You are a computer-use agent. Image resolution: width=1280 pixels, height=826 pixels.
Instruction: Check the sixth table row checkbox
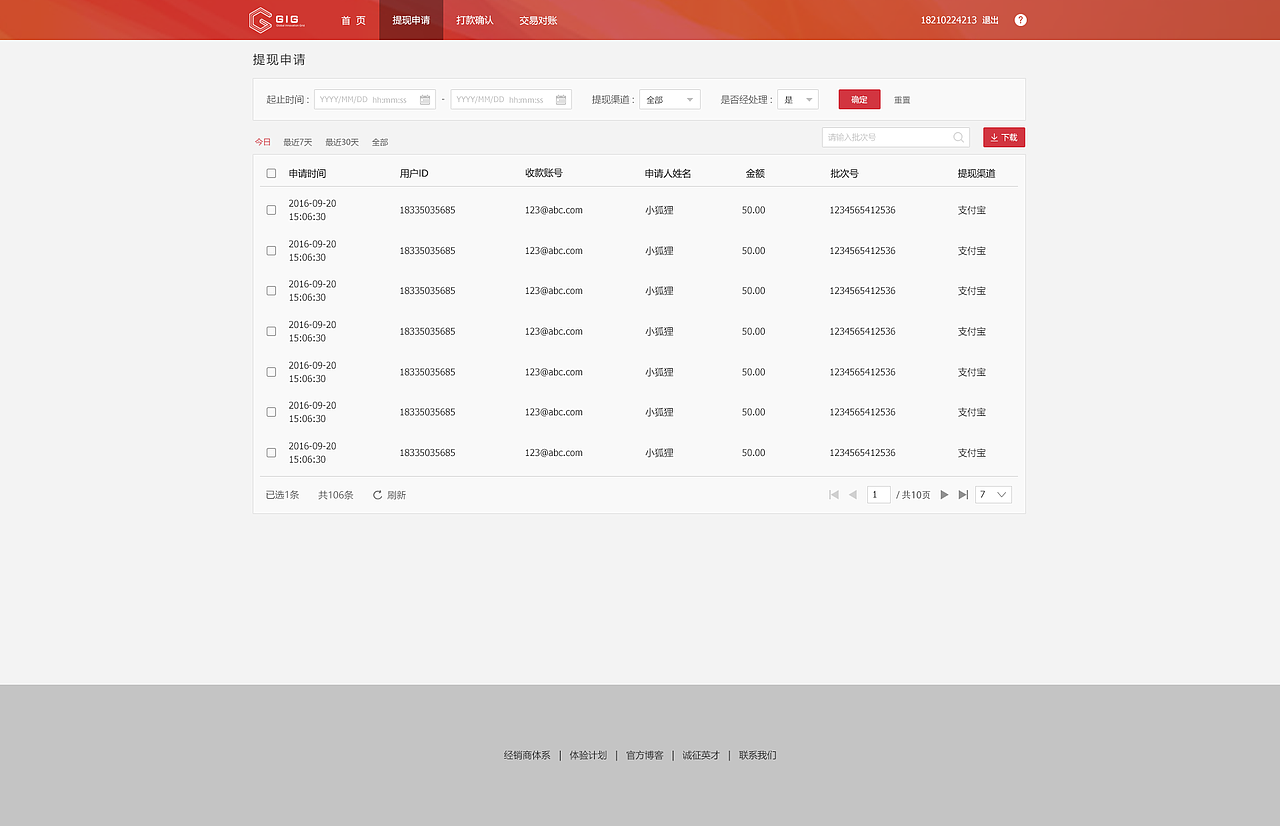271,412
